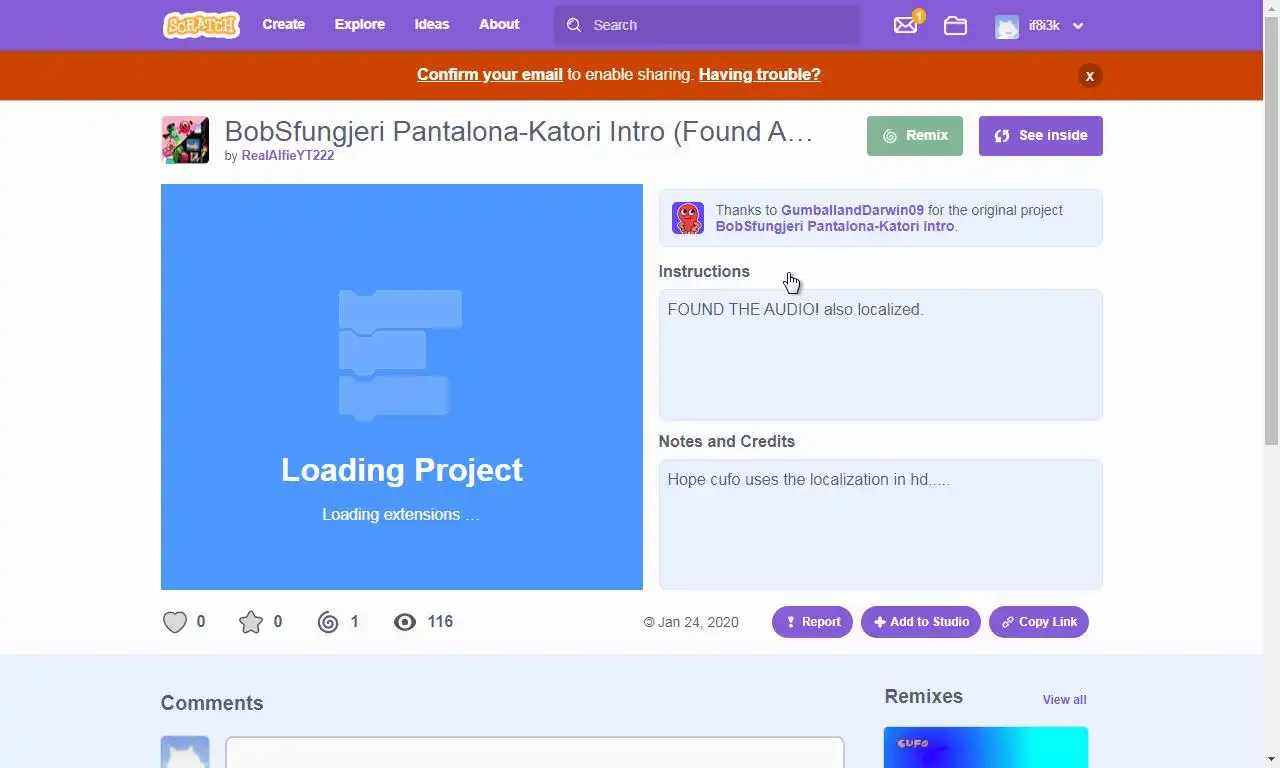Click the comment text box
1280x768 pixels.
tap(535, 752)
